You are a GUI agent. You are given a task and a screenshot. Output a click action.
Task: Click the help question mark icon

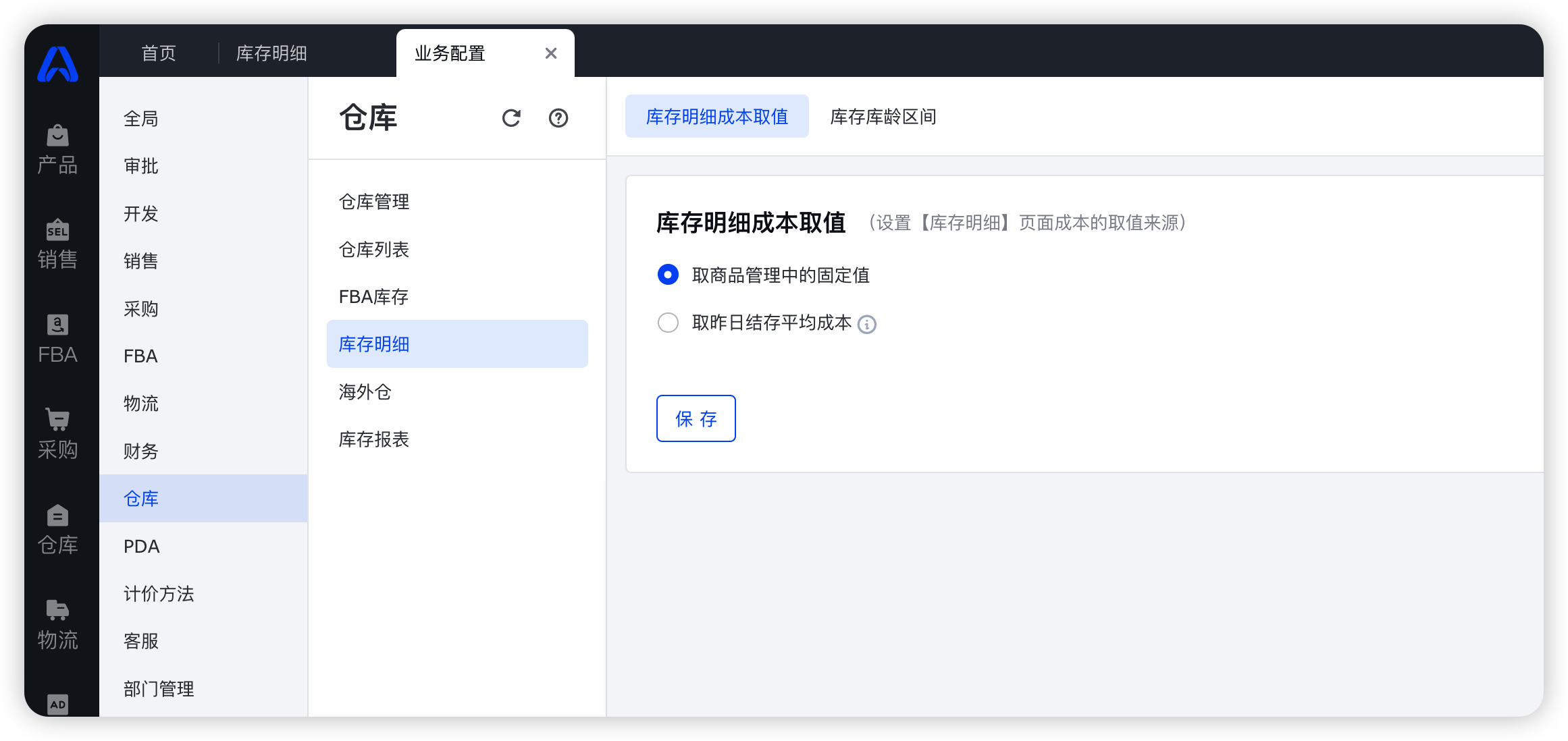click(559, 117)
